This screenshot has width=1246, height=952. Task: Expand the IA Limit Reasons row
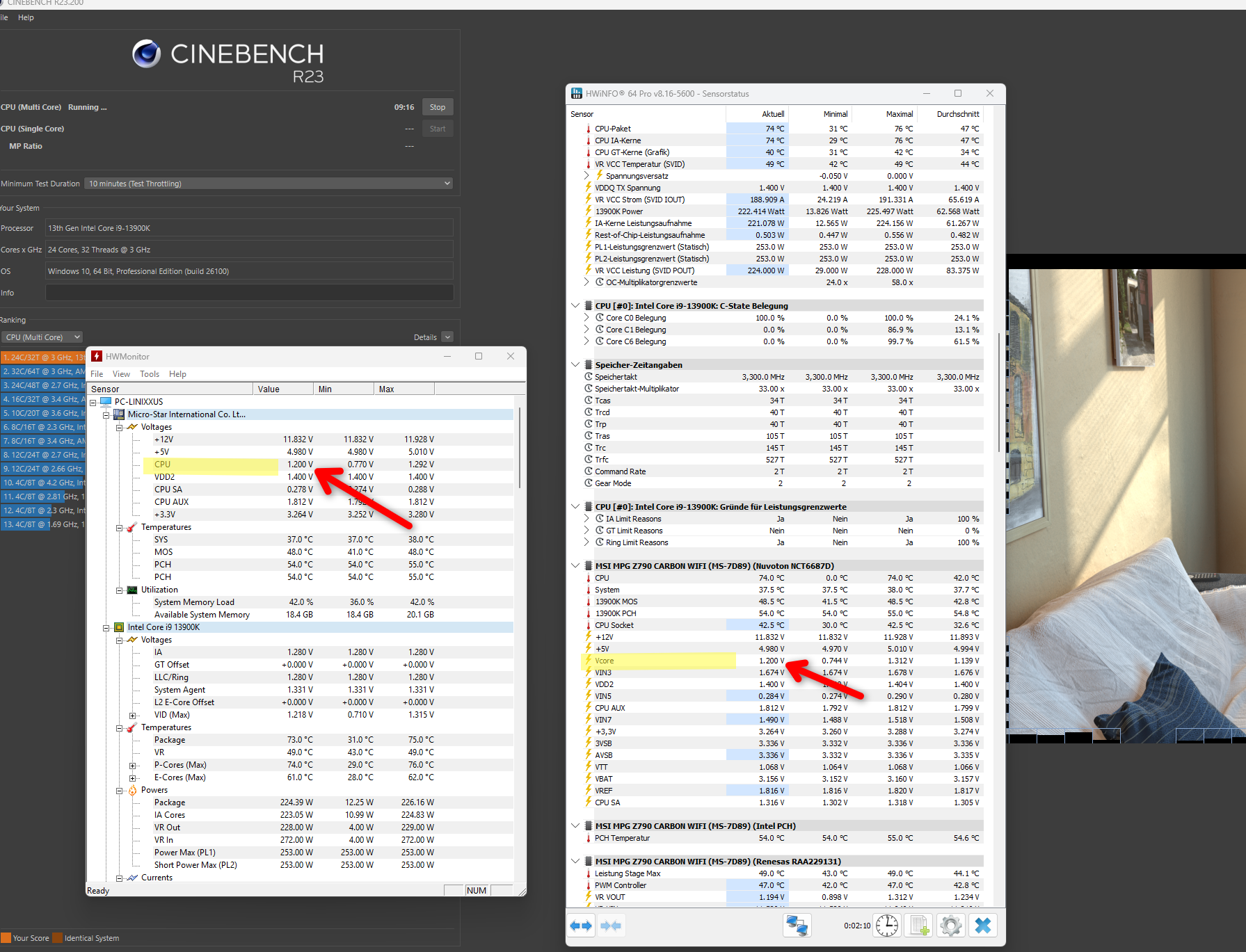[x=587, y=519]
